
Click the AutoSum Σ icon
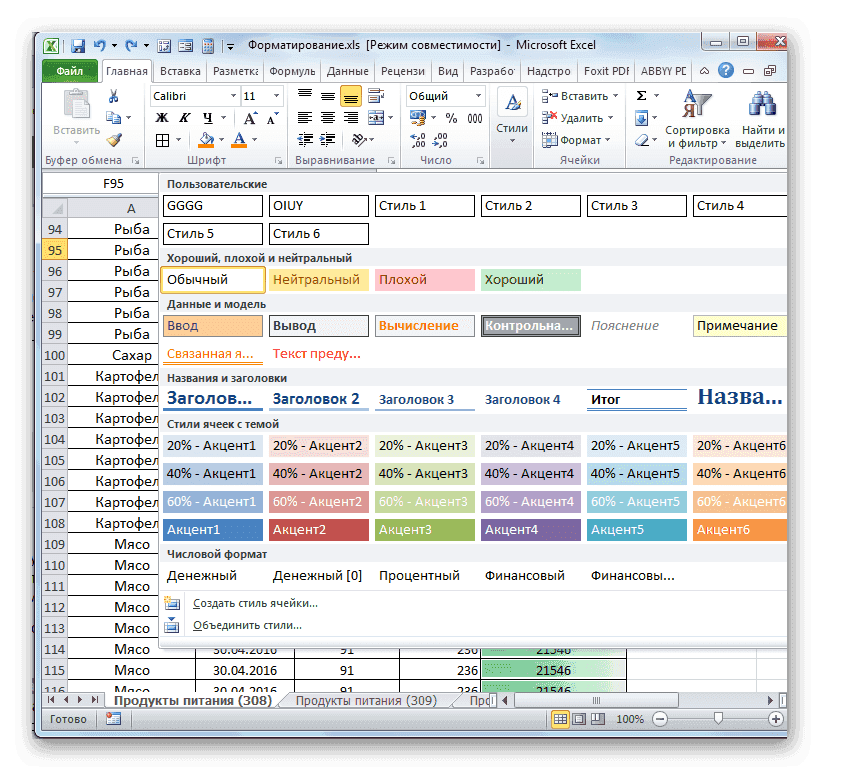pyautogui.click(x=642, y=94)
